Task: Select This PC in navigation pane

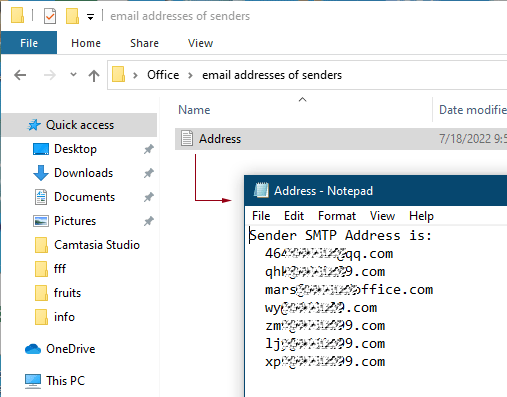Action: point(66,381)
